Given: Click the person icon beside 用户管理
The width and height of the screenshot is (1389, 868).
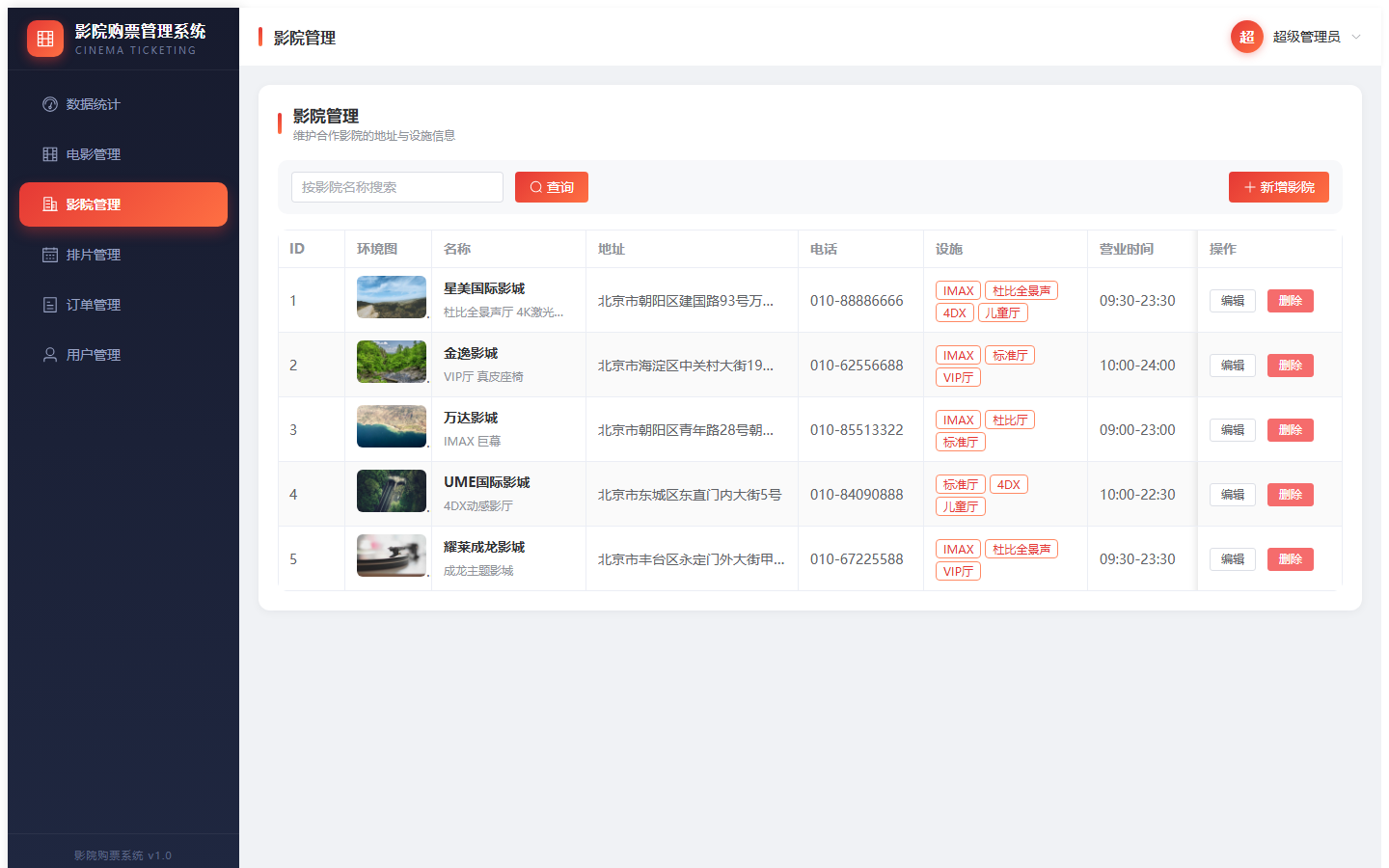Looking at the screenshot, I should coord(50,355).
